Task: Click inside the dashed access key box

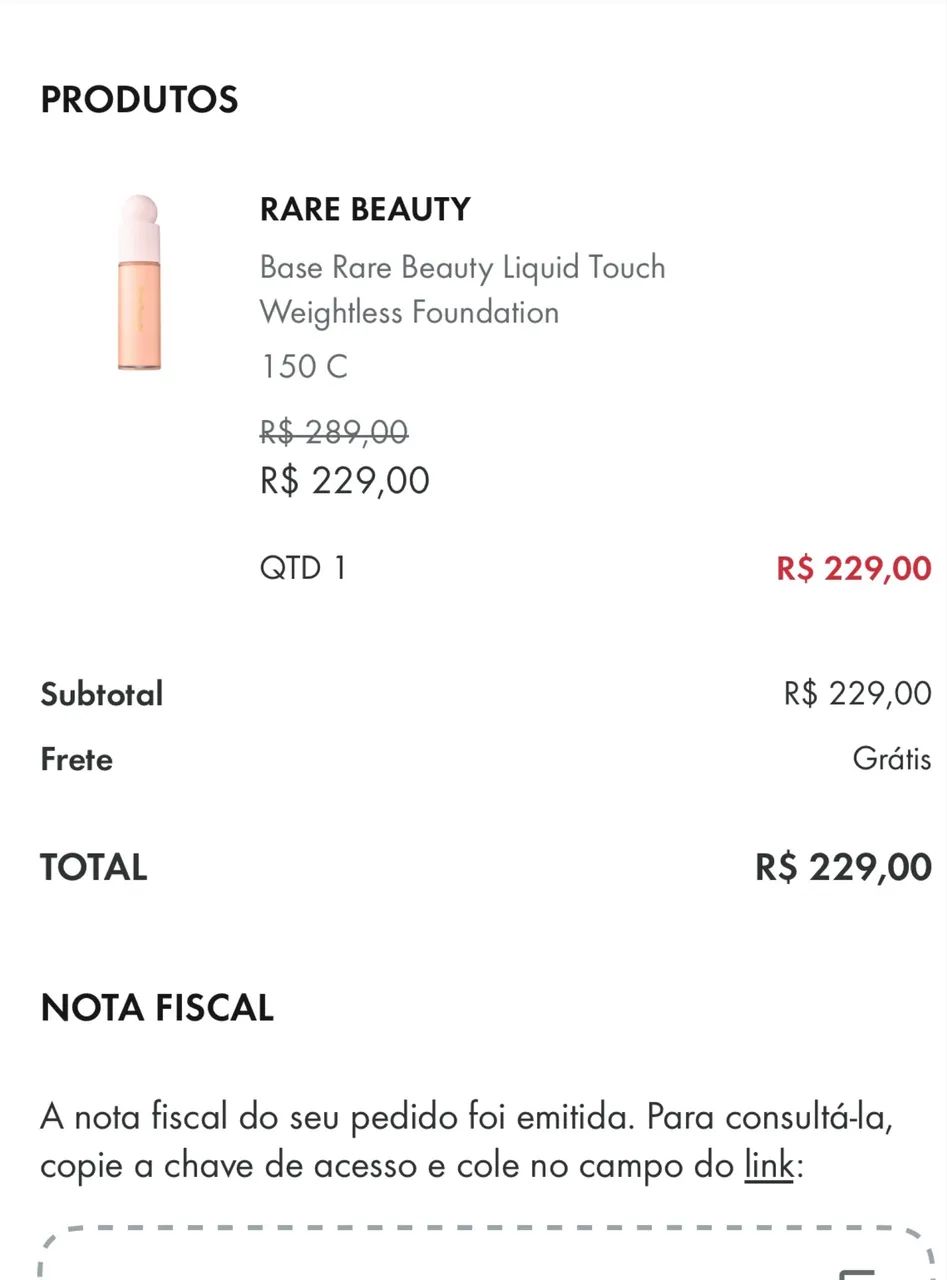Action: (x=486, y=1253)
